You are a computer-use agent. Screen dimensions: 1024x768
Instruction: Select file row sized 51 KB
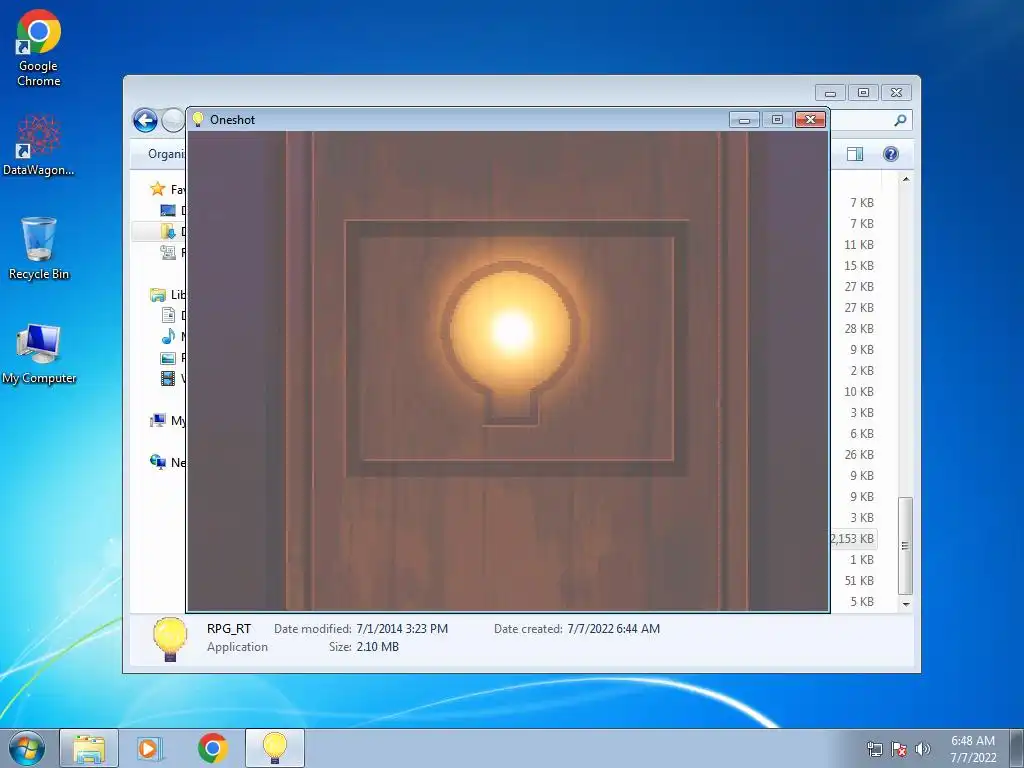pos(859,581)
